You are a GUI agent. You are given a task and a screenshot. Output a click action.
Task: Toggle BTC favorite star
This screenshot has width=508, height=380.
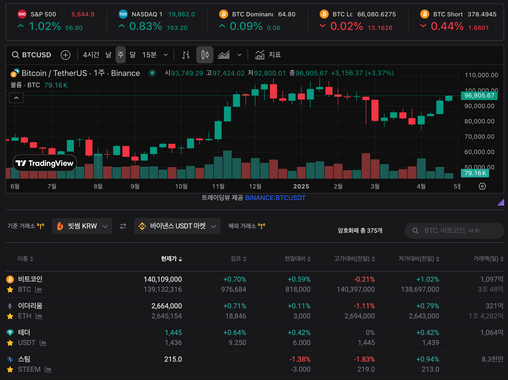(x=10, y=290)
